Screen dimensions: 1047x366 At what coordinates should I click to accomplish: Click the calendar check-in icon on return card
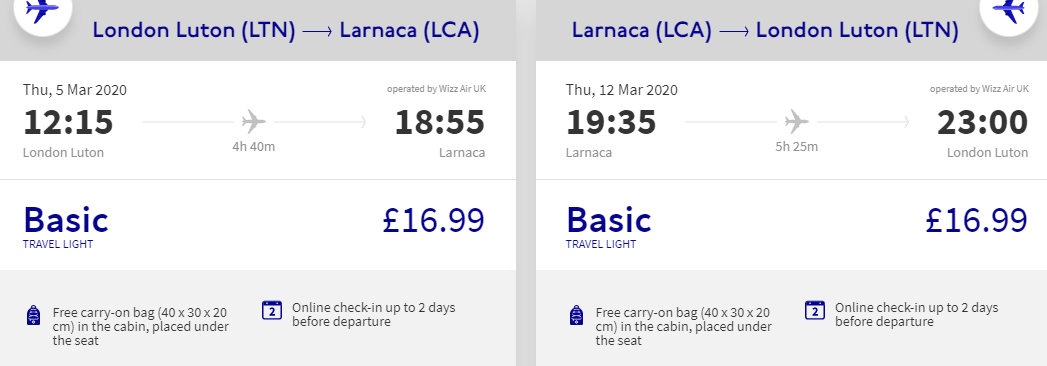click(815, 311)
